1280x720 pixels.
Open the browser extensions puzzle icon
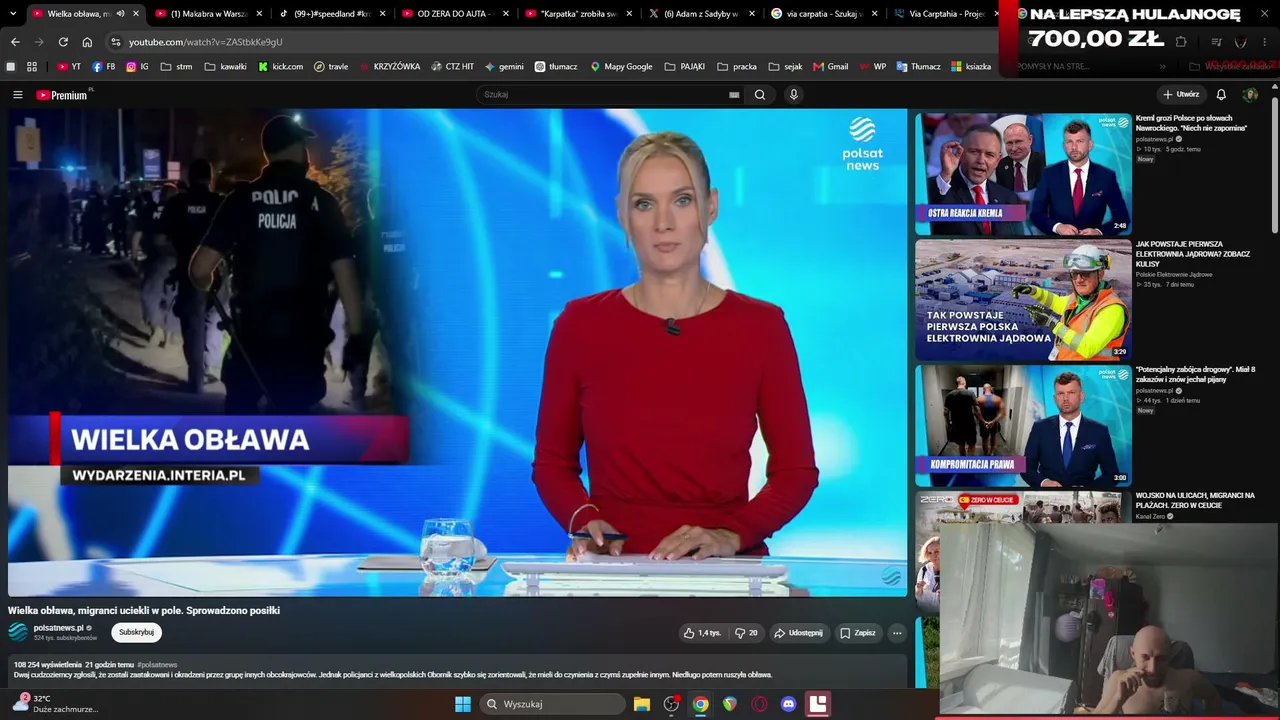point(1181,42)
